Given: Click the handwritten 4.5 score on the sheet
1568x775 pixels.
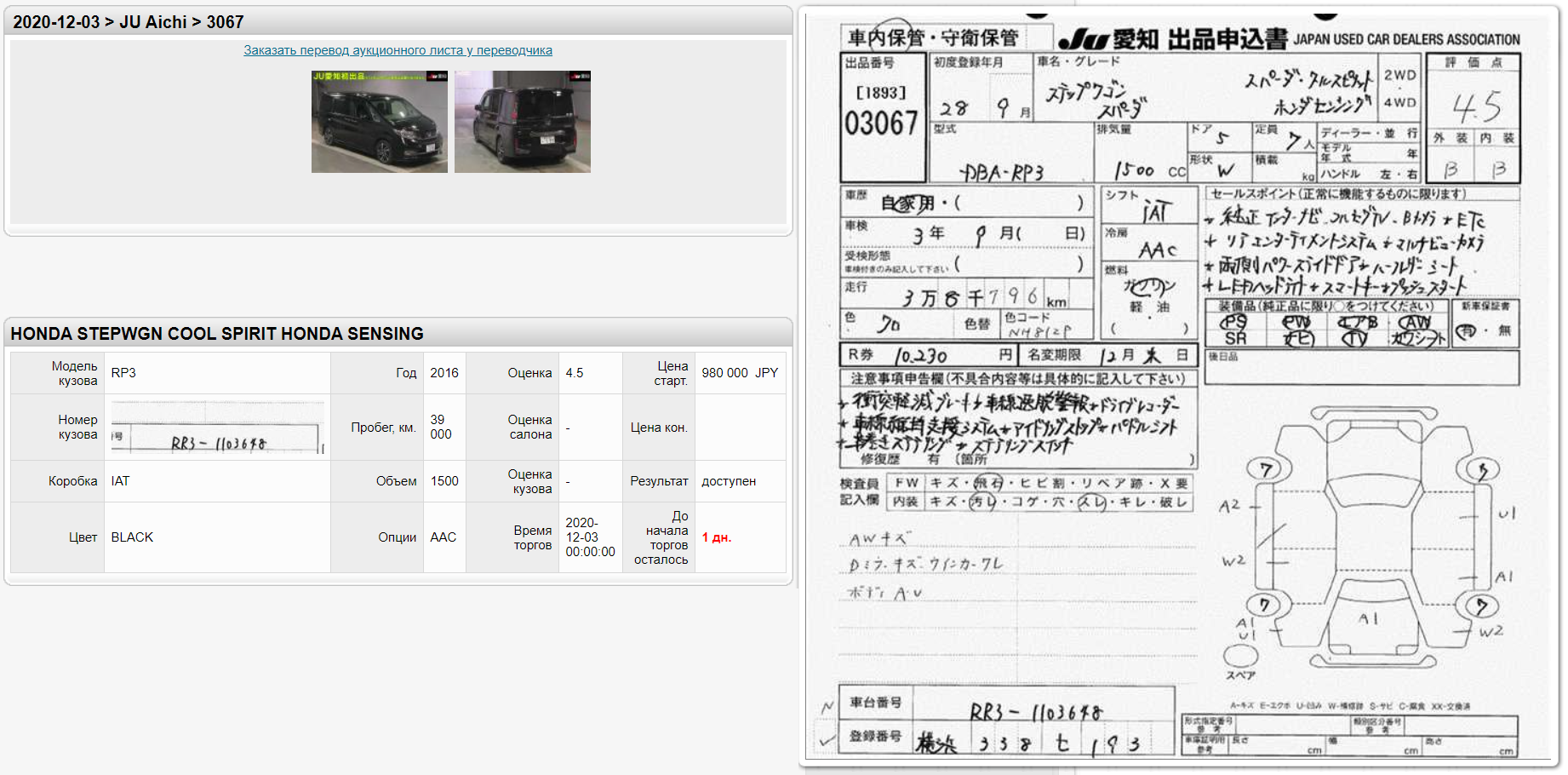Looking at the screenshot, I should (x=1476, y=107).
